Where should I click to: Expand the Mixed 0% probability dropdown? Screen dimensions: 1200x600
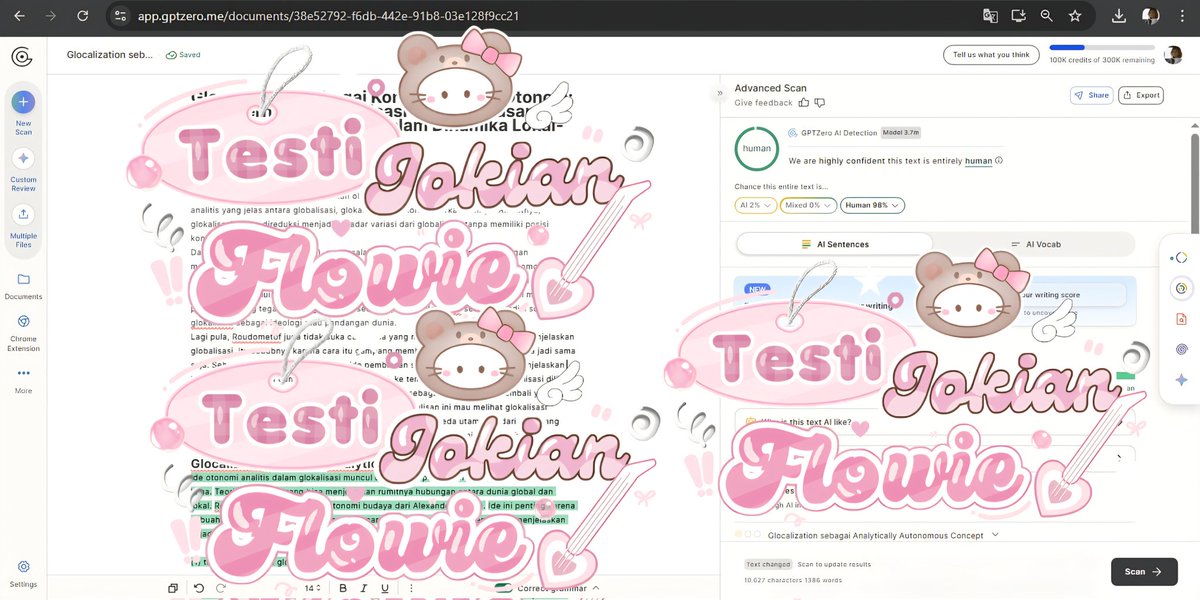(x=808, y=205)
